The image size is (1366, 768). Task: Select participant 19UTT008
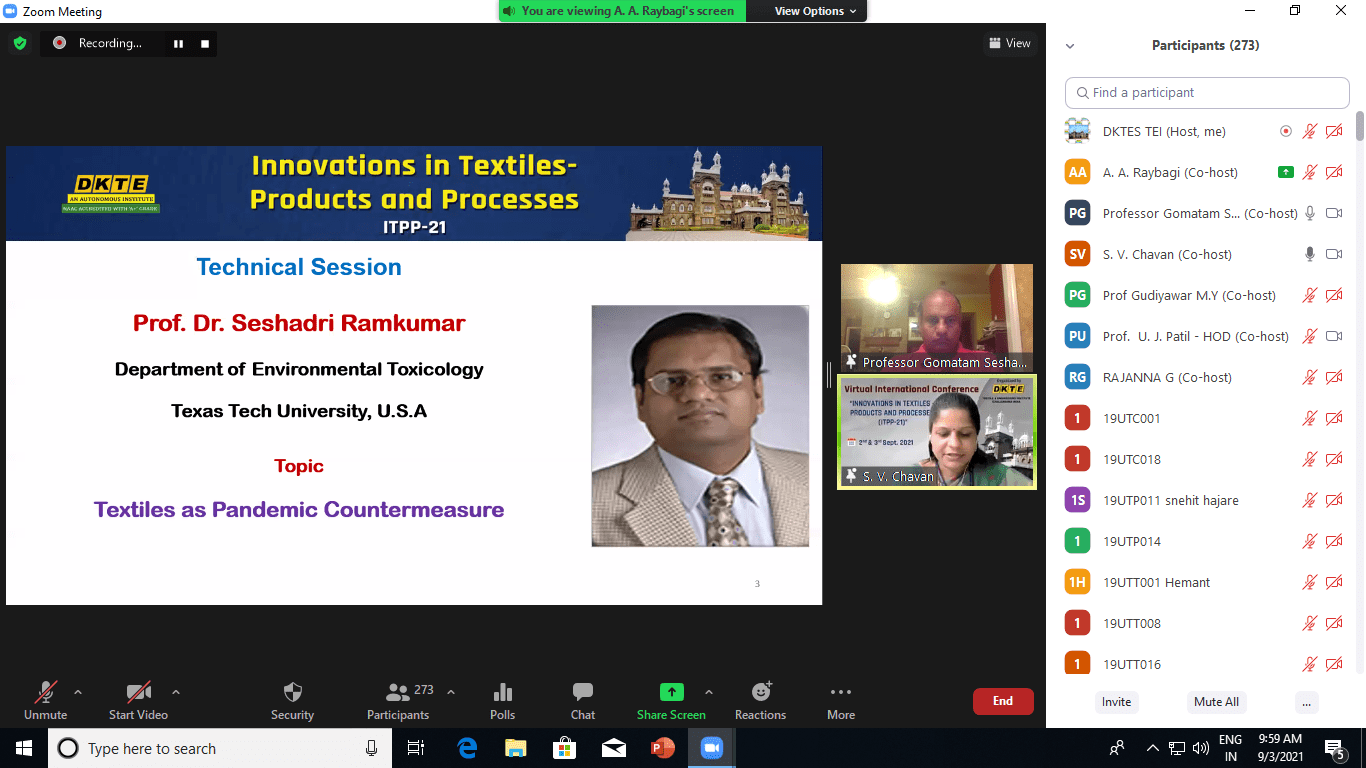point(1204,623)
